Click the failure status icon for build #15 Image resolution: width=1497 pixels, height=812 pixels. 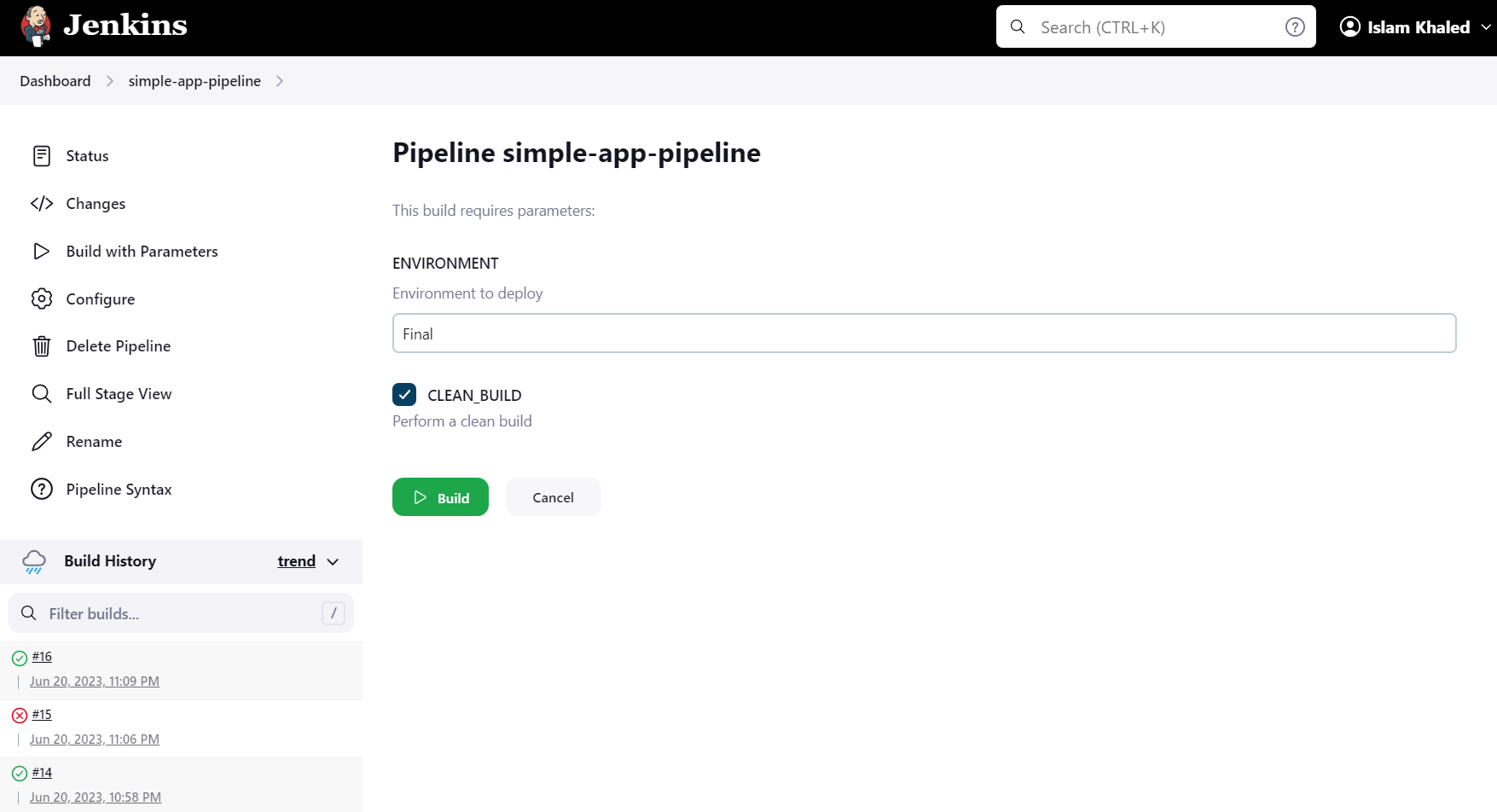(19, 715)
